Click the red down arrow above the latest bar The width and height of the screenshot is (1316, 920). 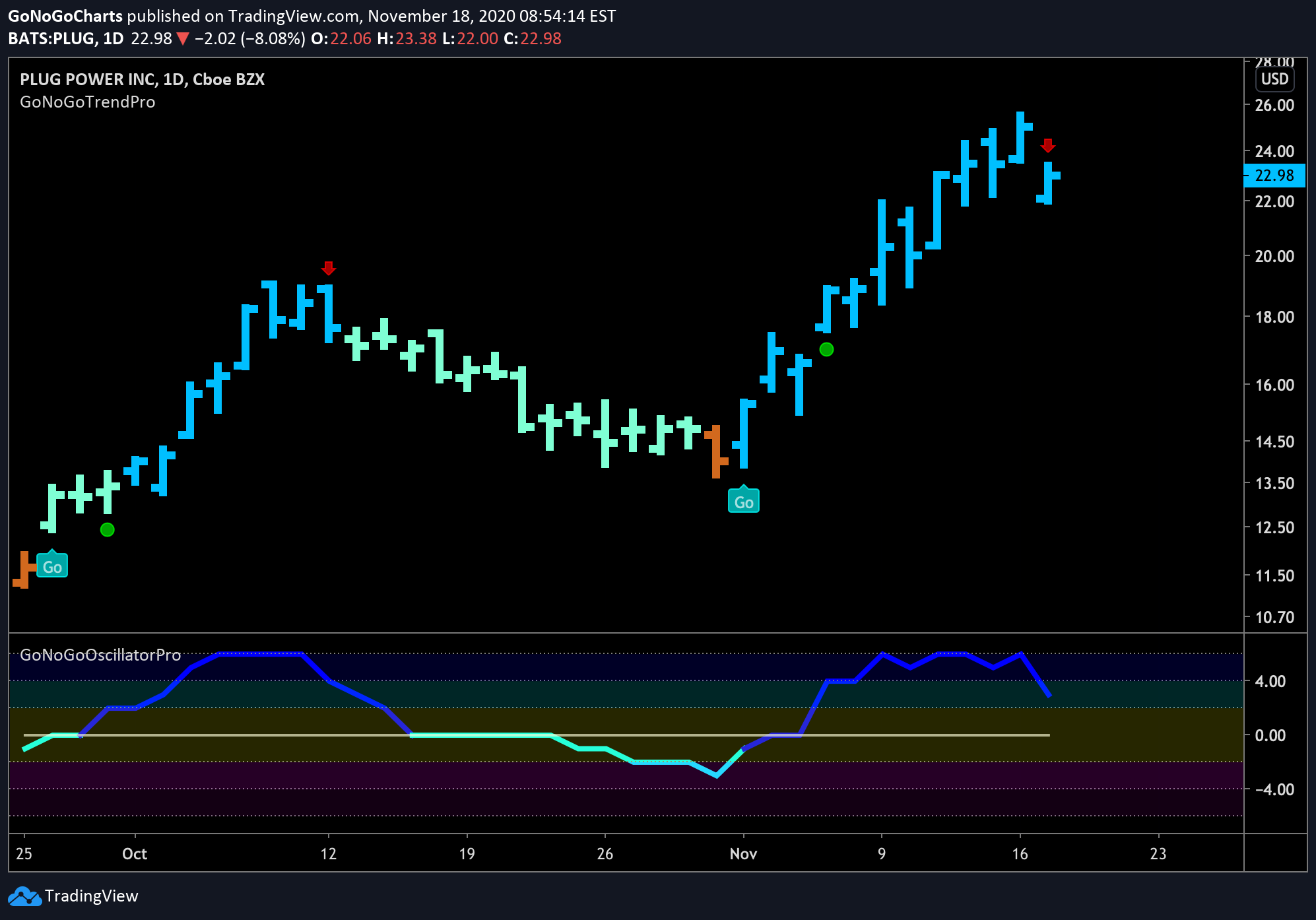point(1048,146)
